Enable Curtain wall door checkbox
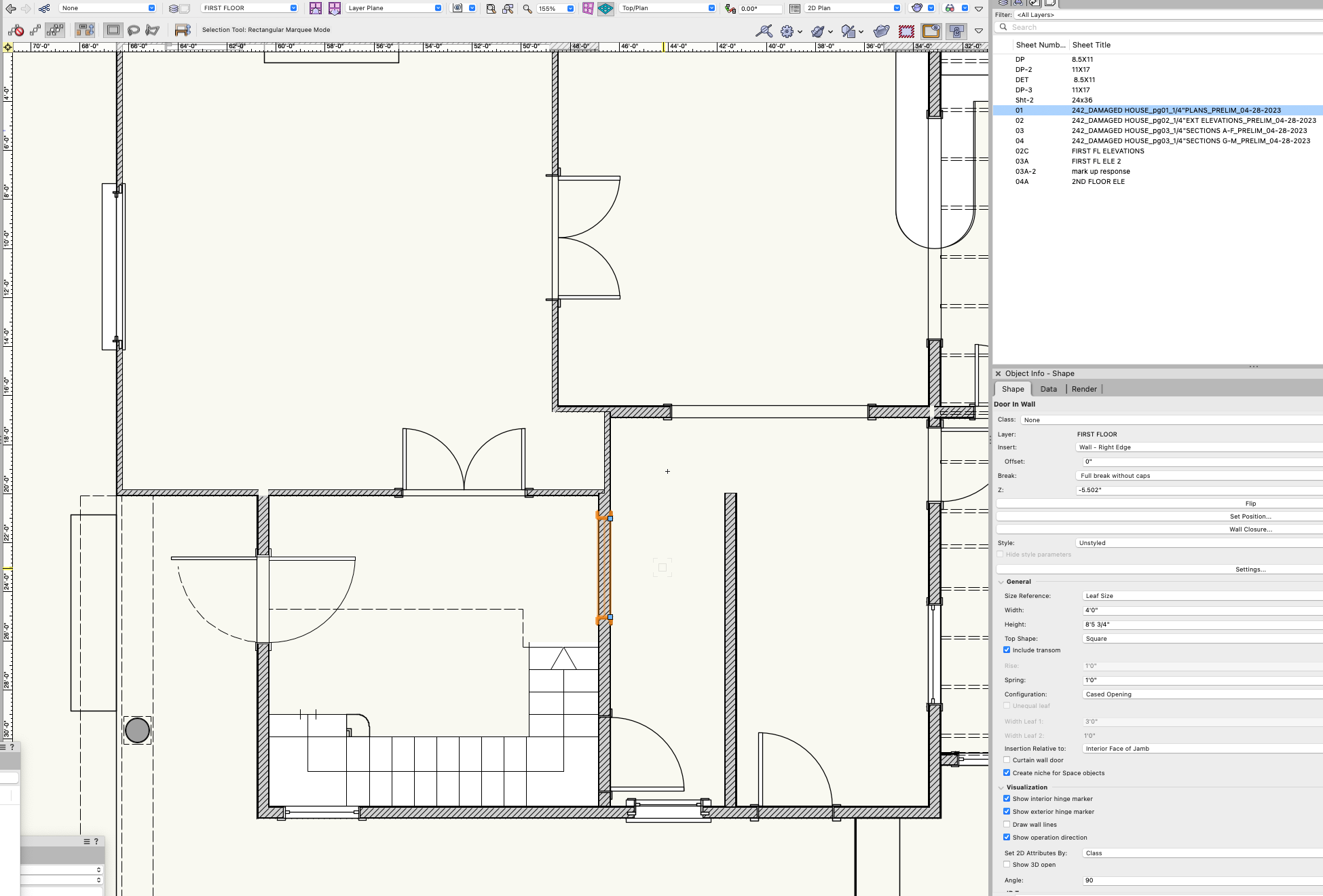This screenshot has height=896, width=1323. click(x=1007, y=760)
